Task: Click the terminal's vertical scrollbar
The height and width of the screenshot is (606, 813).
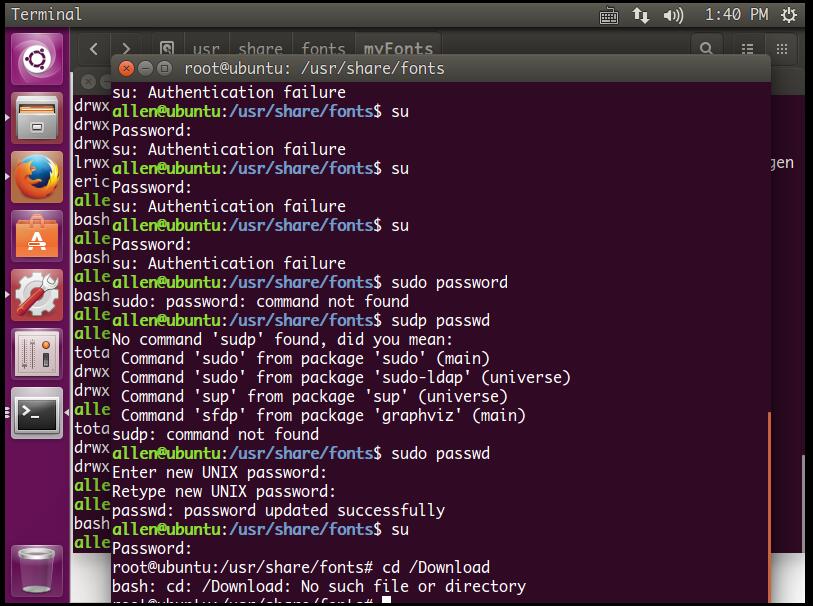Action: pyautogui.click(x=769, y=500)
